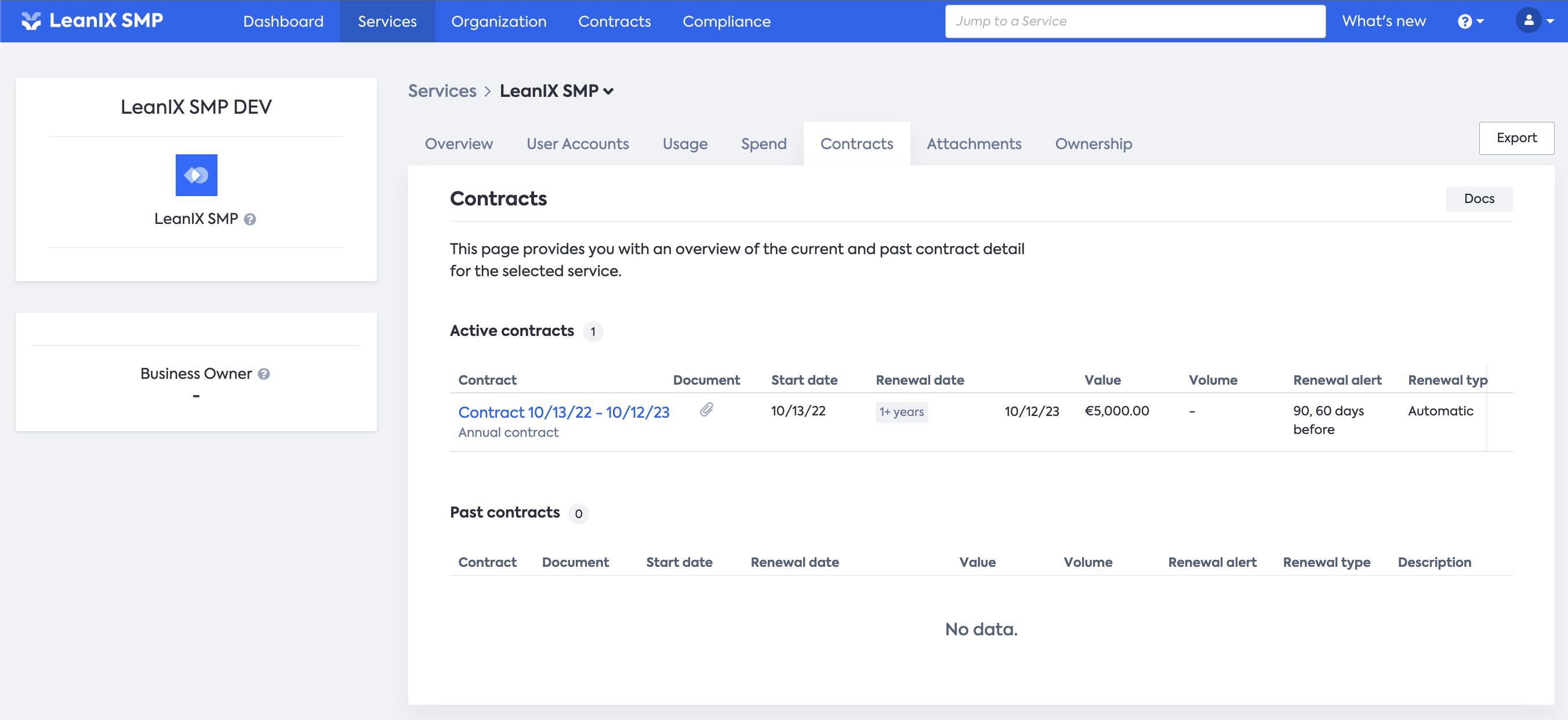Click into Jump to a Service field

point(1135,21)
